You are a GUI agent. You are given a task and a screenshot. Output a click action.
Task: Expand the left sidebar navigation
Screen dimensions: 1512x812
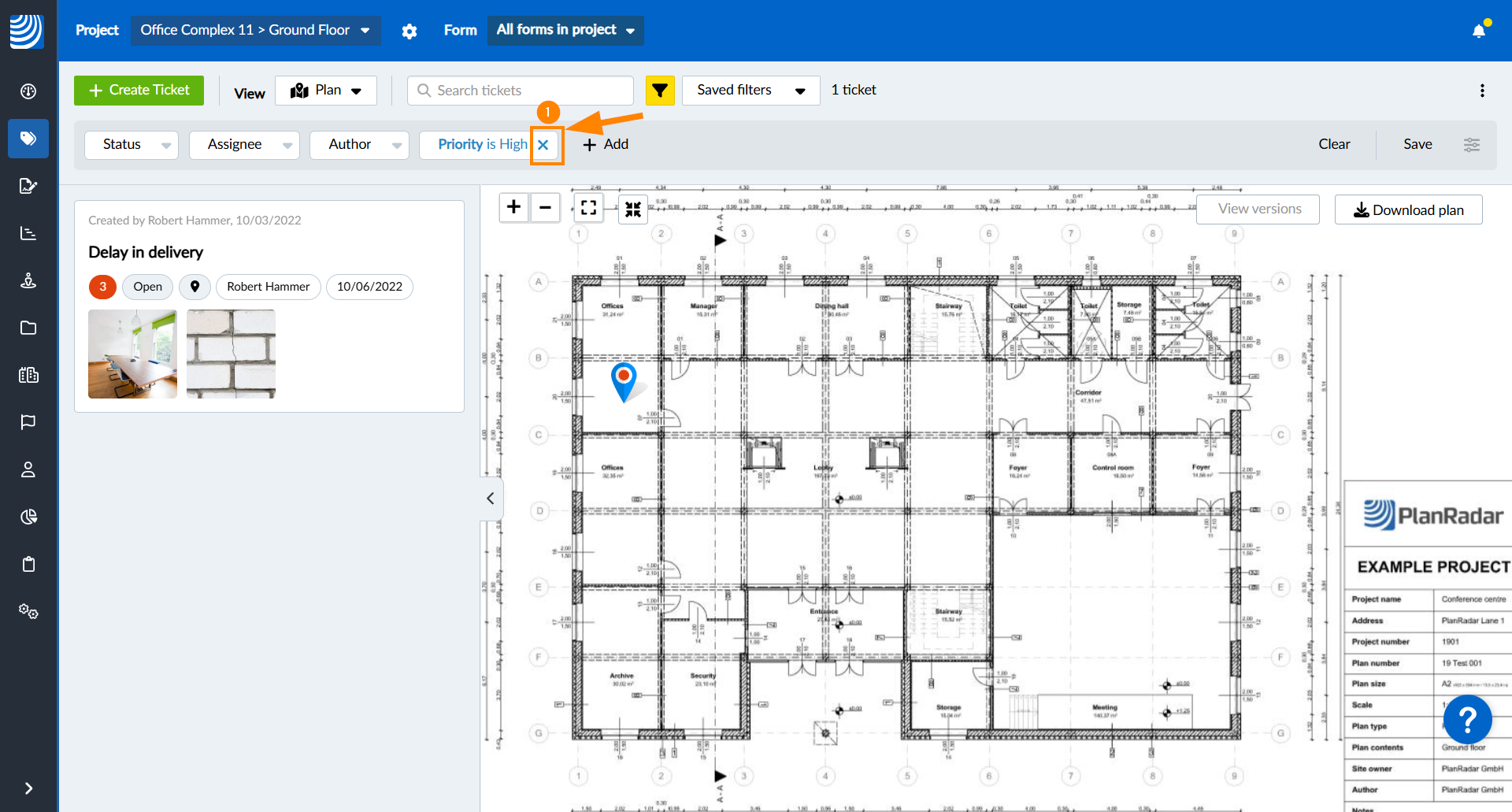[28, 788]
